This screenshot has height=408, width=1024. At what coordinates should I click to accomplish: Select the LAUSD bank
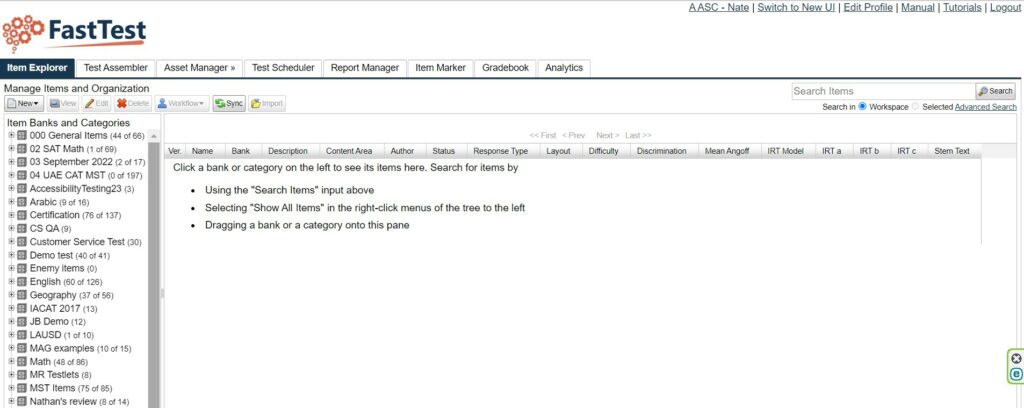pos(61,335)
